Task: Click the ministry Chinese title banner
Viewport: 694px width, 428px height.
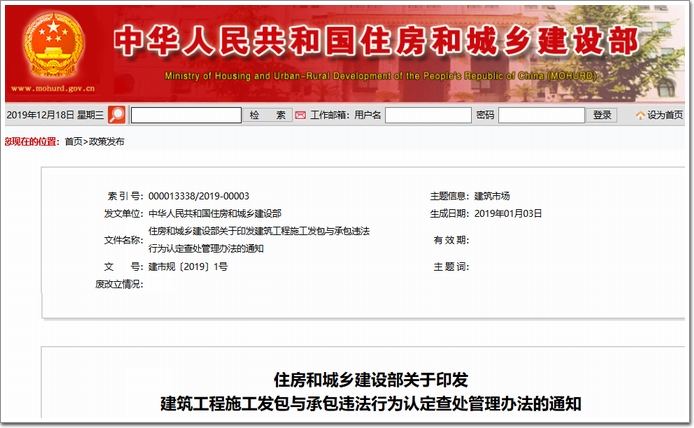Action: pyautogui.click(x=376, y=41)
